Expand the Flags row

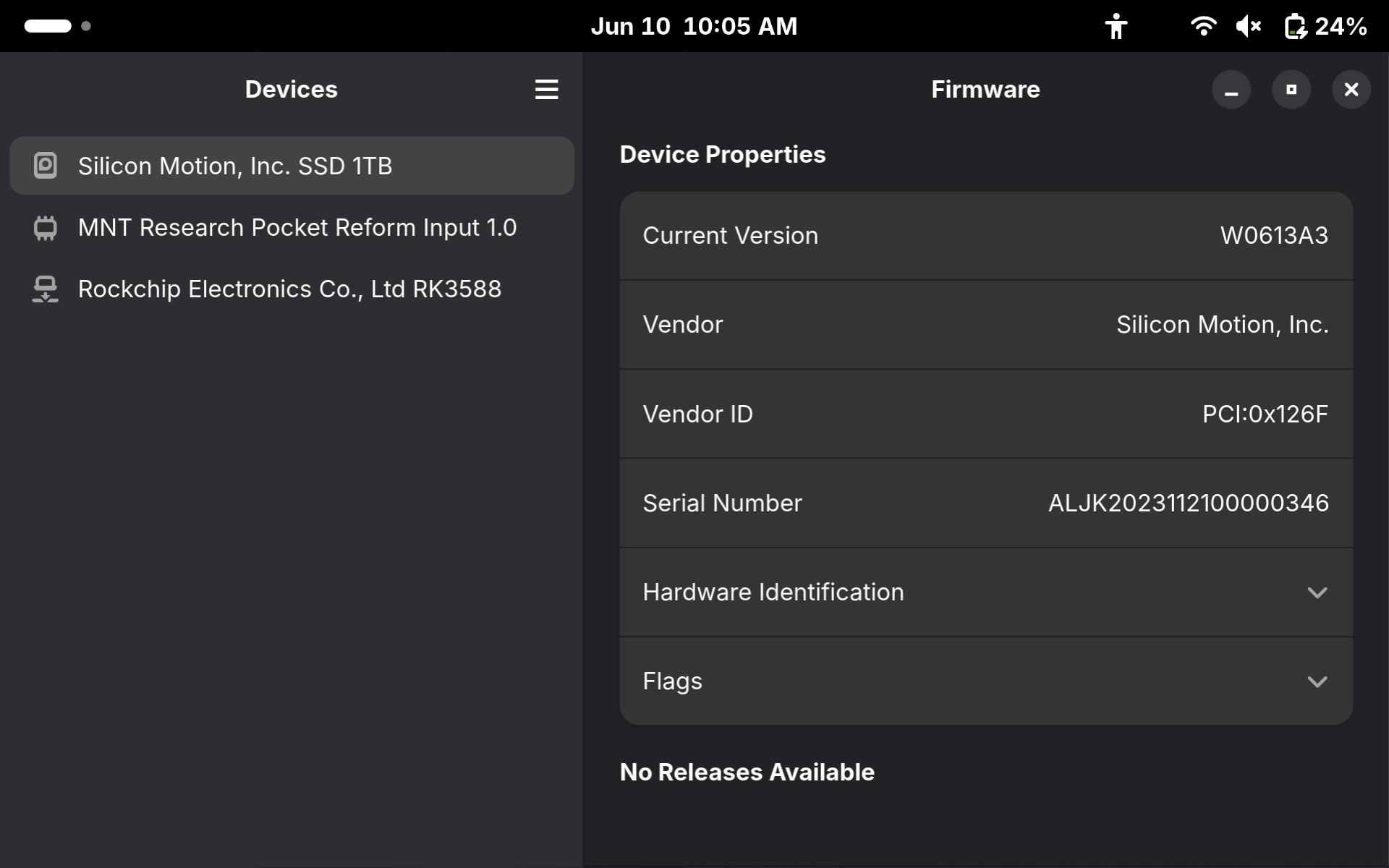[986, 681]
